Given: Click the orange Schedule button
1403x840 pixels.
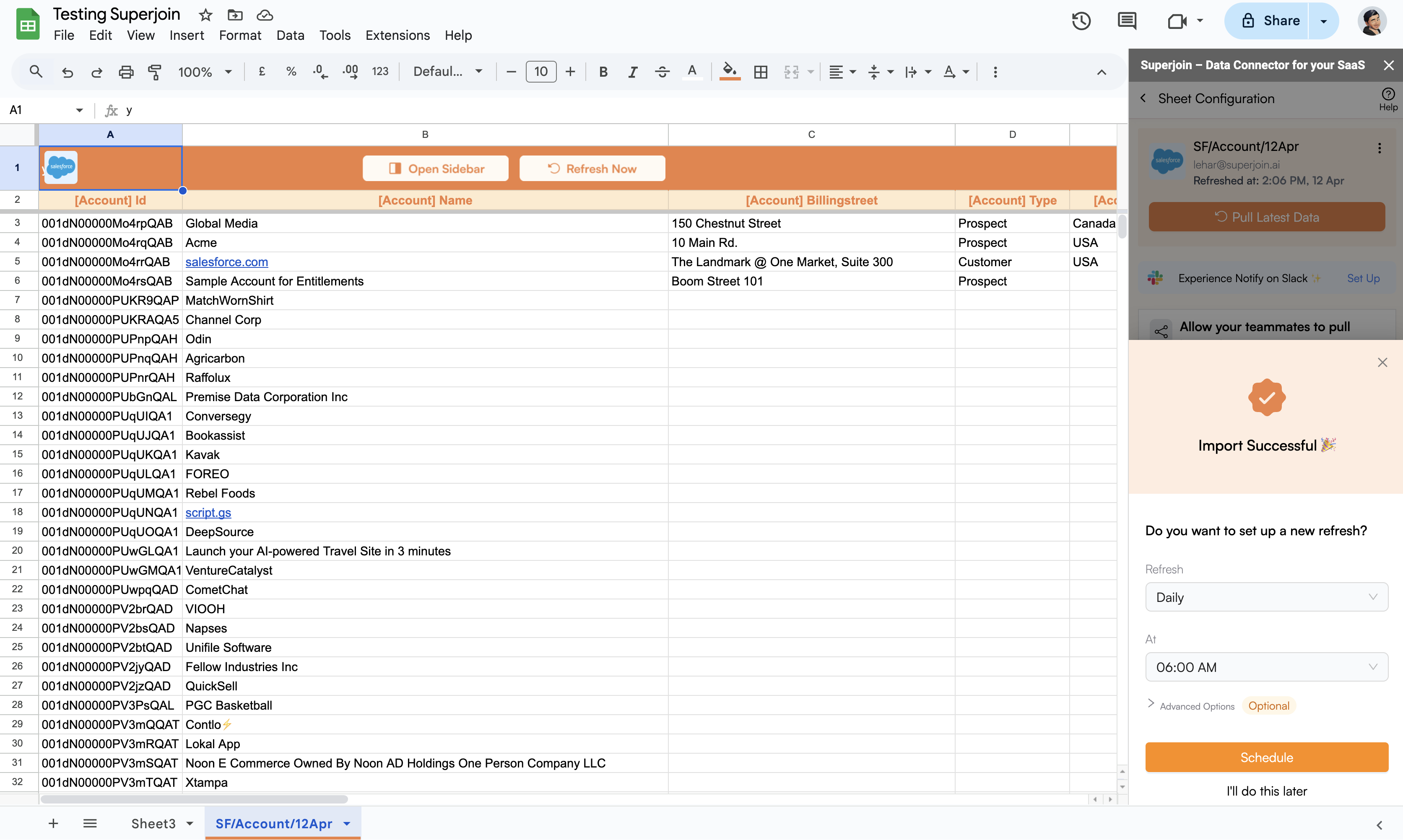Looking at the screenshot, I should tap(1266, 757).
